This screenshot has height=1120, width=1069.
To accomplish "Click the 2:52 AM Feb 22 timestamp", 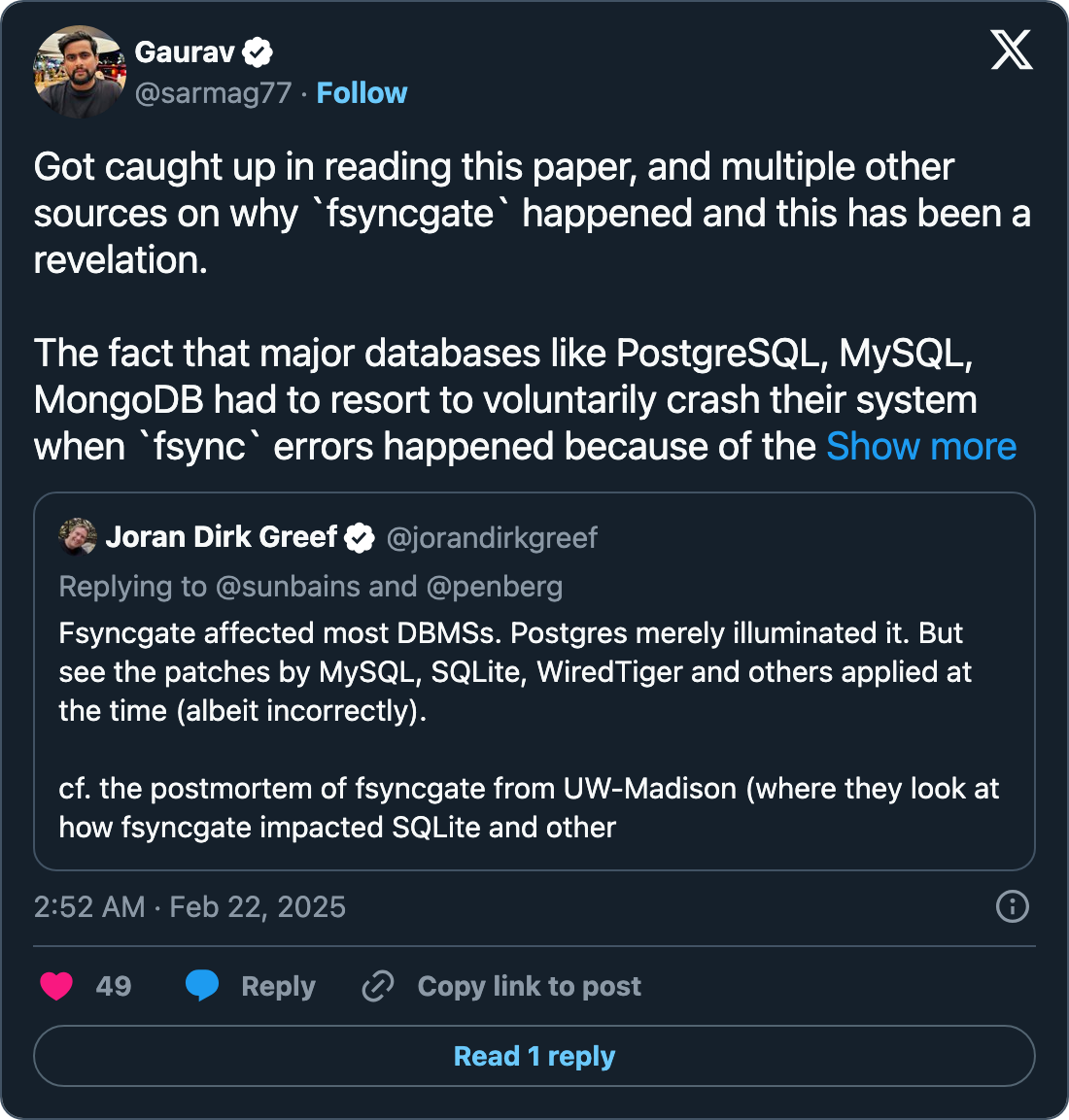I will tap(190, 907).
